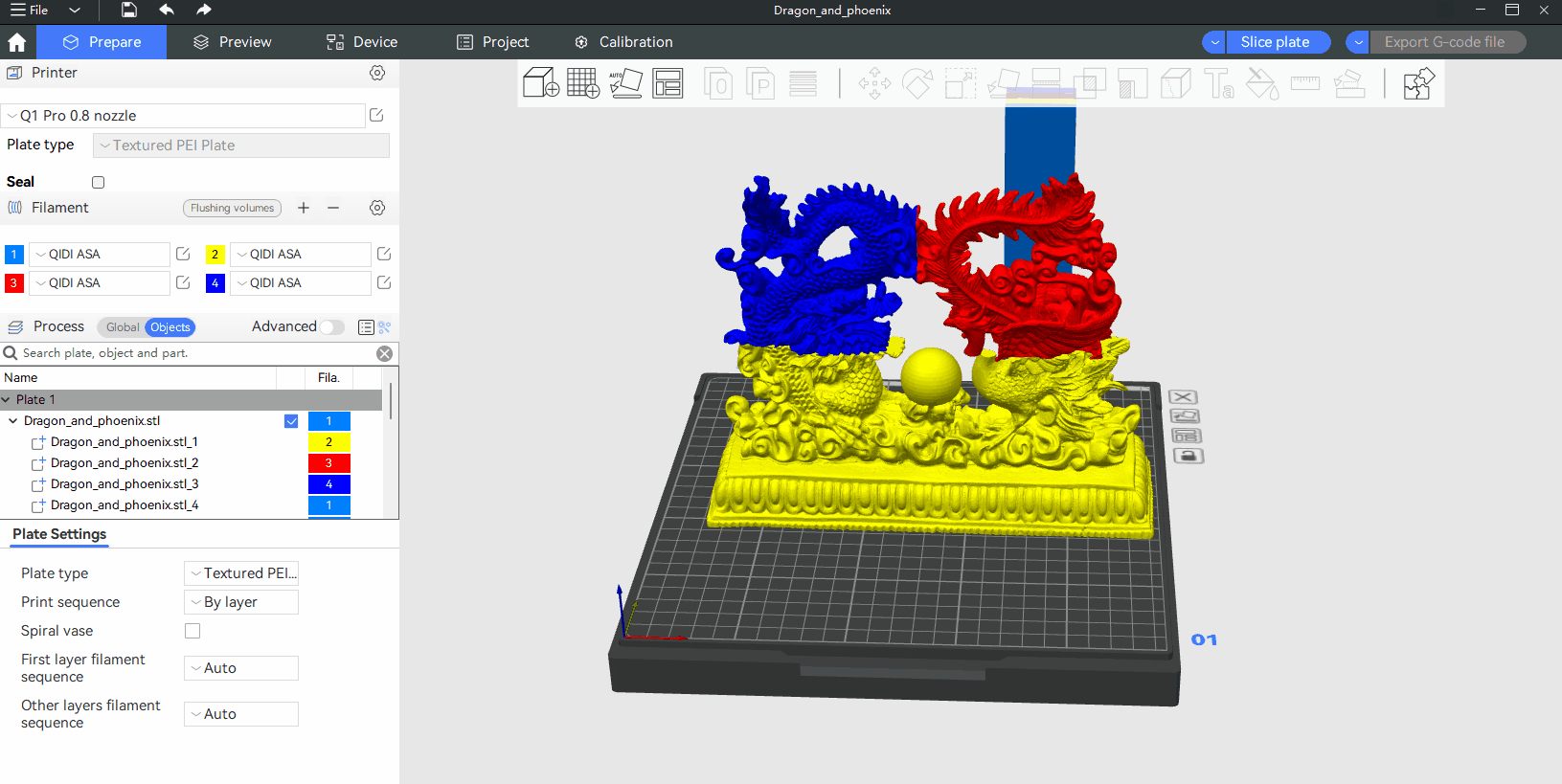Click the red filament 3 color swatch
The height and width of the screenshot is (784, 1562).
(x=14, y=283)
